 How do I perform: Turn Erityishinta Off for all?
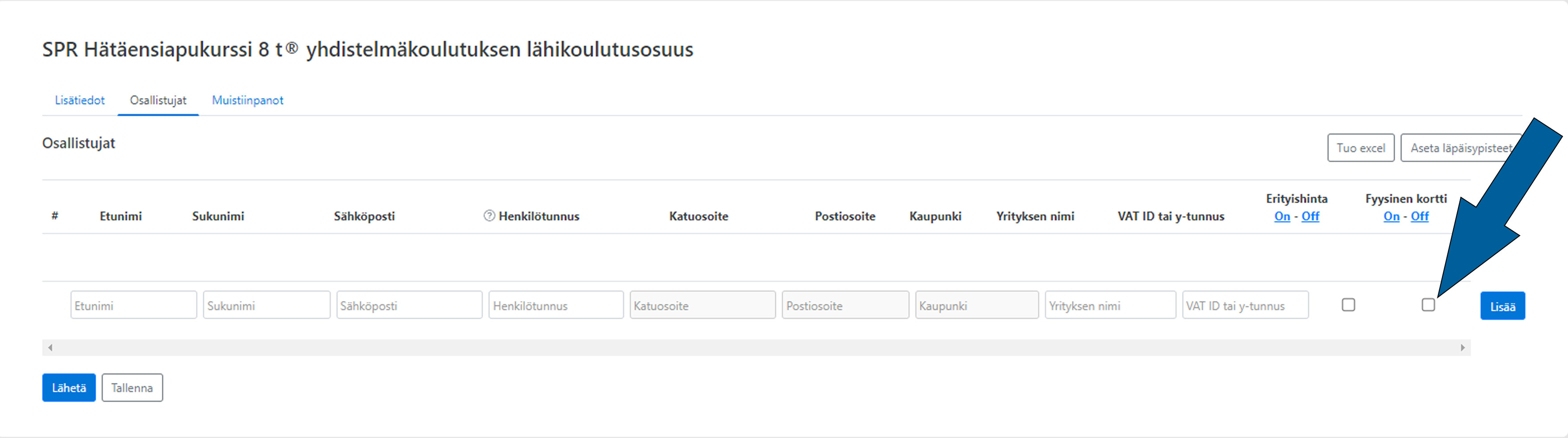1310,216
